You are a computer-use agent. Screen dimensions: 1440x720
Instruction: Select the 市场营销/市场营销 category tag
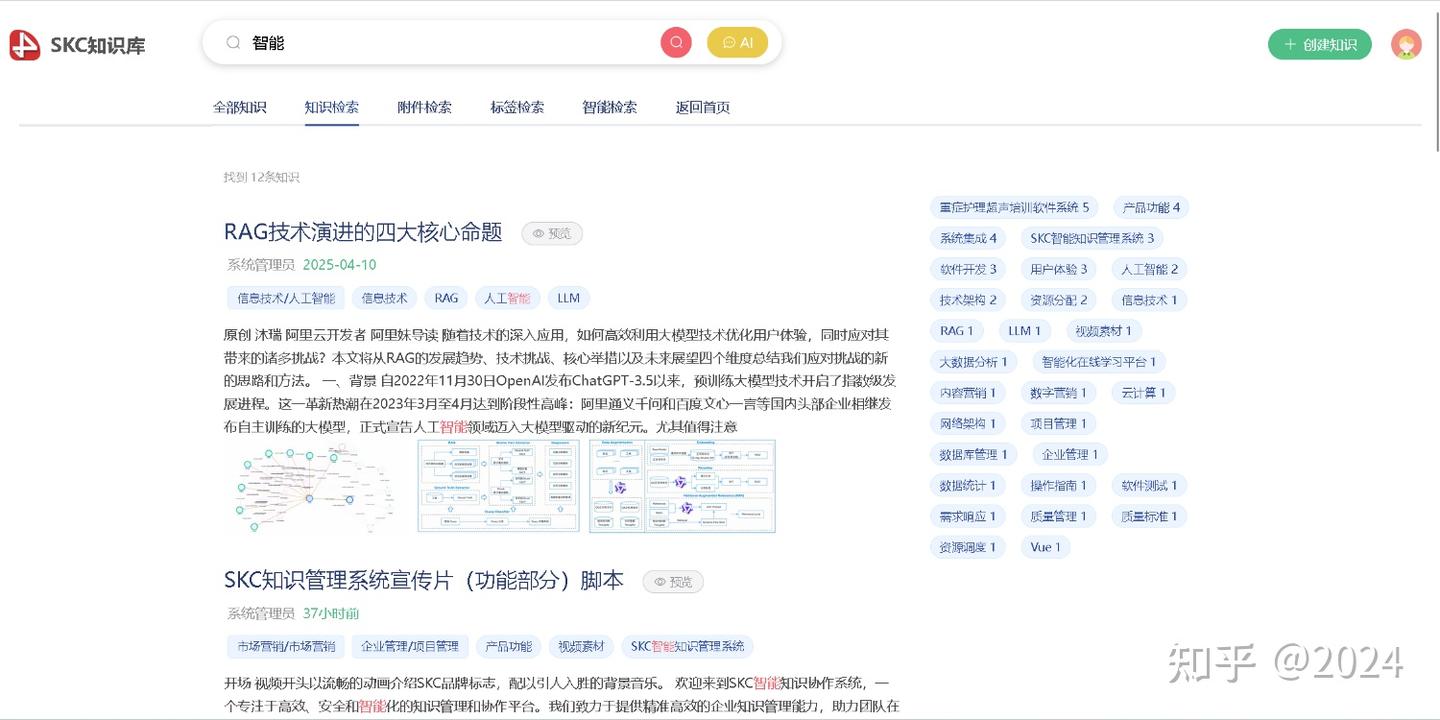click(x=286, y=646)
